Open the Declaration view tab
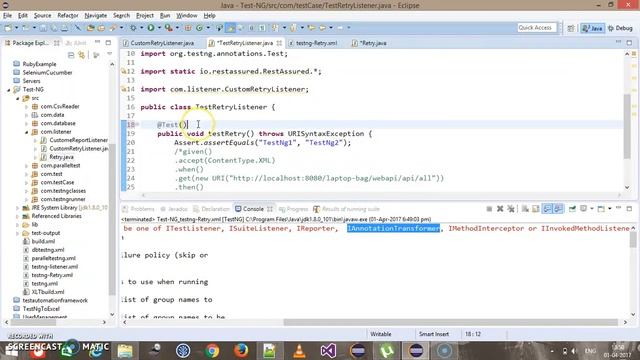640x360 pixels. [x=211, y=209]
